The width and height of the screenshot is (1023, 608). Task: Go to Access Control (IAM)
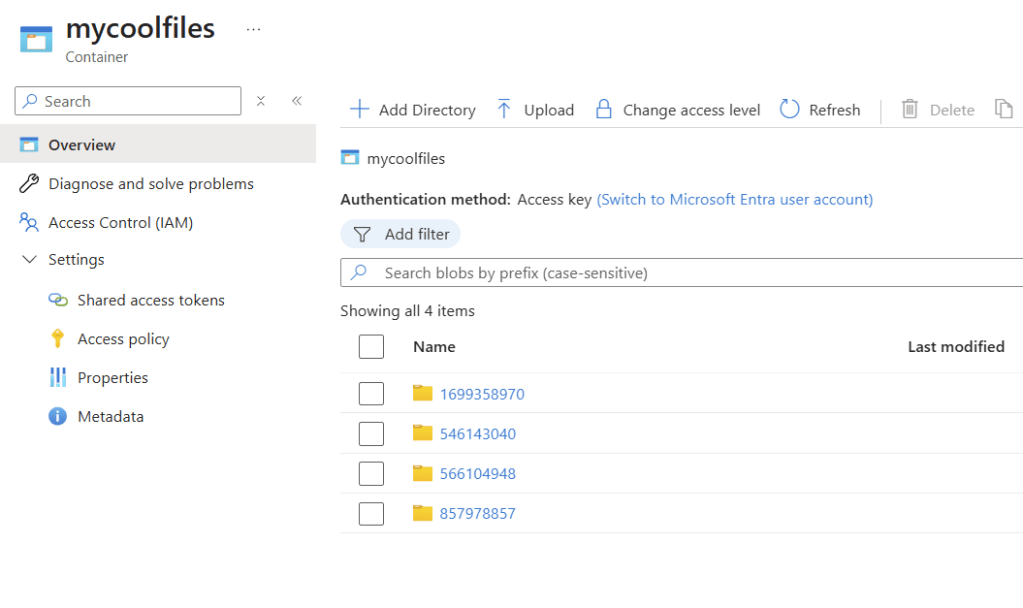tap(120, 223)
